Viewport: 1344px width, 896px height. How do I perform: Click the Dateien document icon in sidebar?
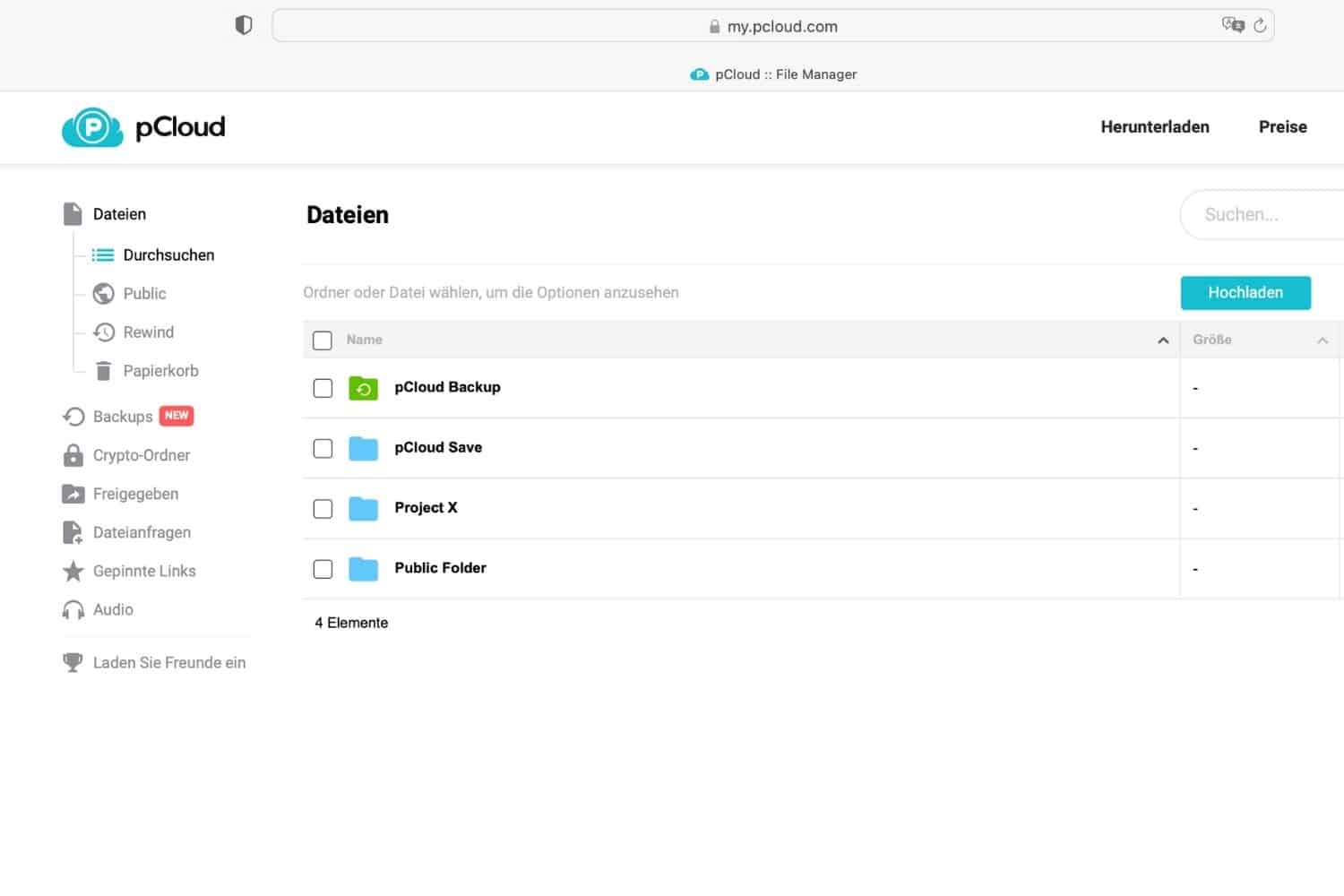[x=73, y=214]
